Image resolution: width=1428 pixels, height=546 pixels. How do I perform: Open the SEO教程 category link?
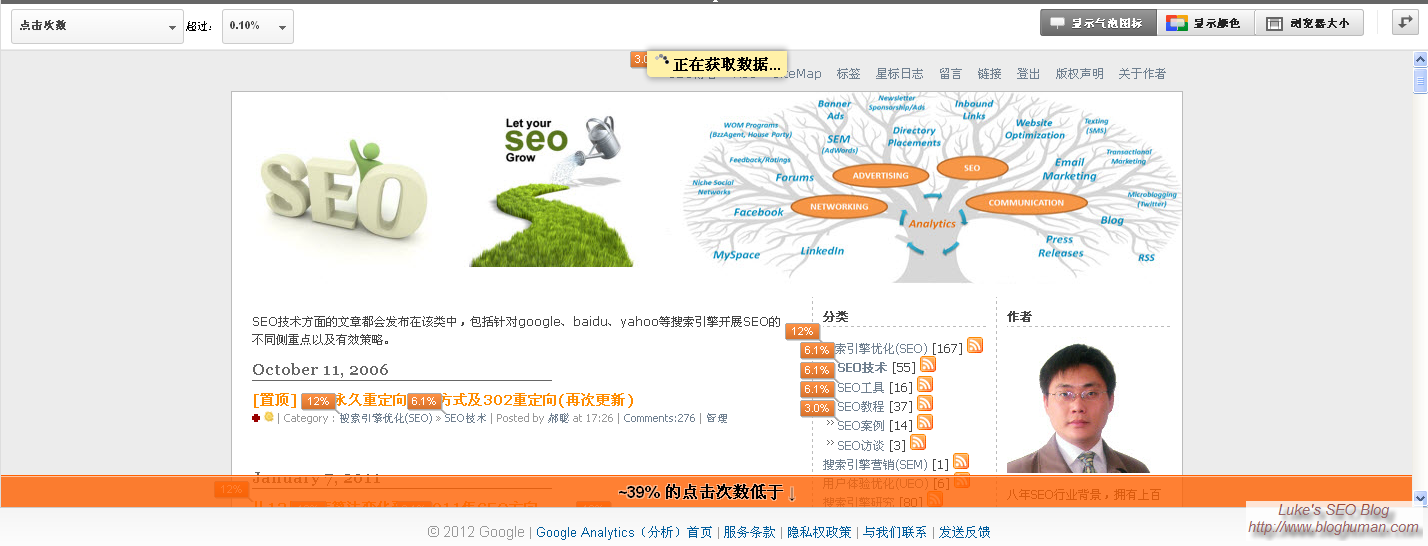pos(861,407)
